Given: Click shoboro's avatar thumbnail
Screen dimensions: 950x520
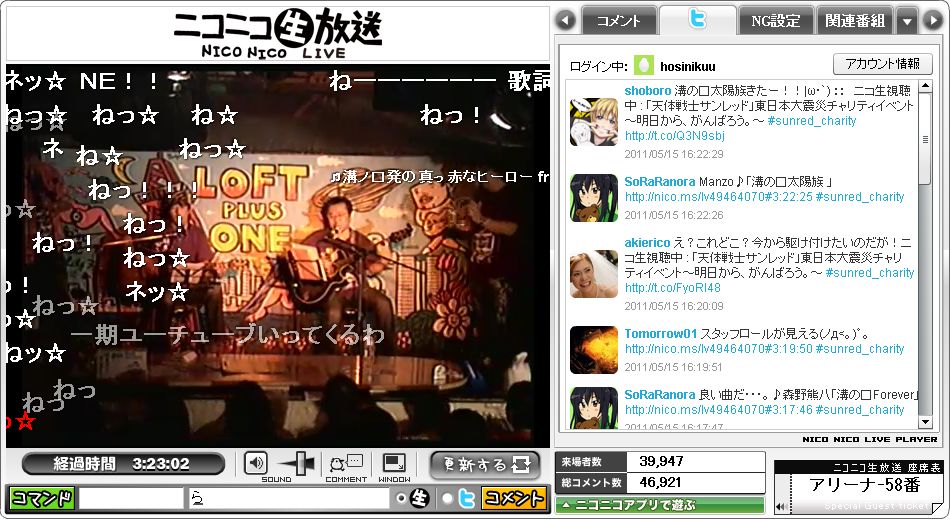Looking at the screenshot, I should click(594, 122).
